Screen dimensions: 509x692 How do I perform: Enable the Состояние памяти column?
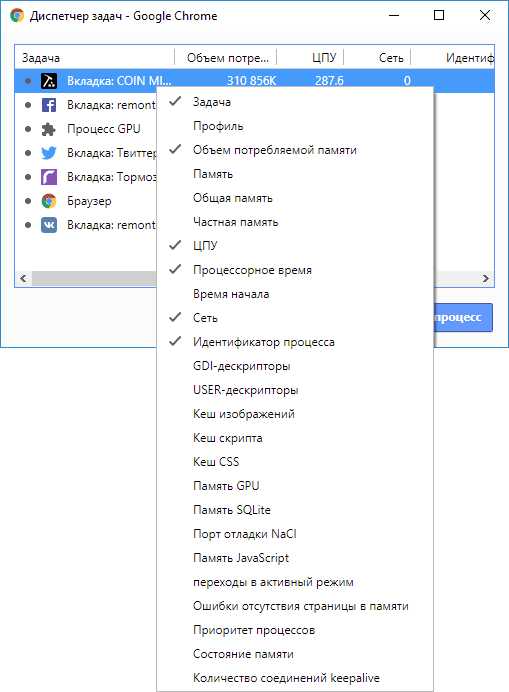(295, 654)
